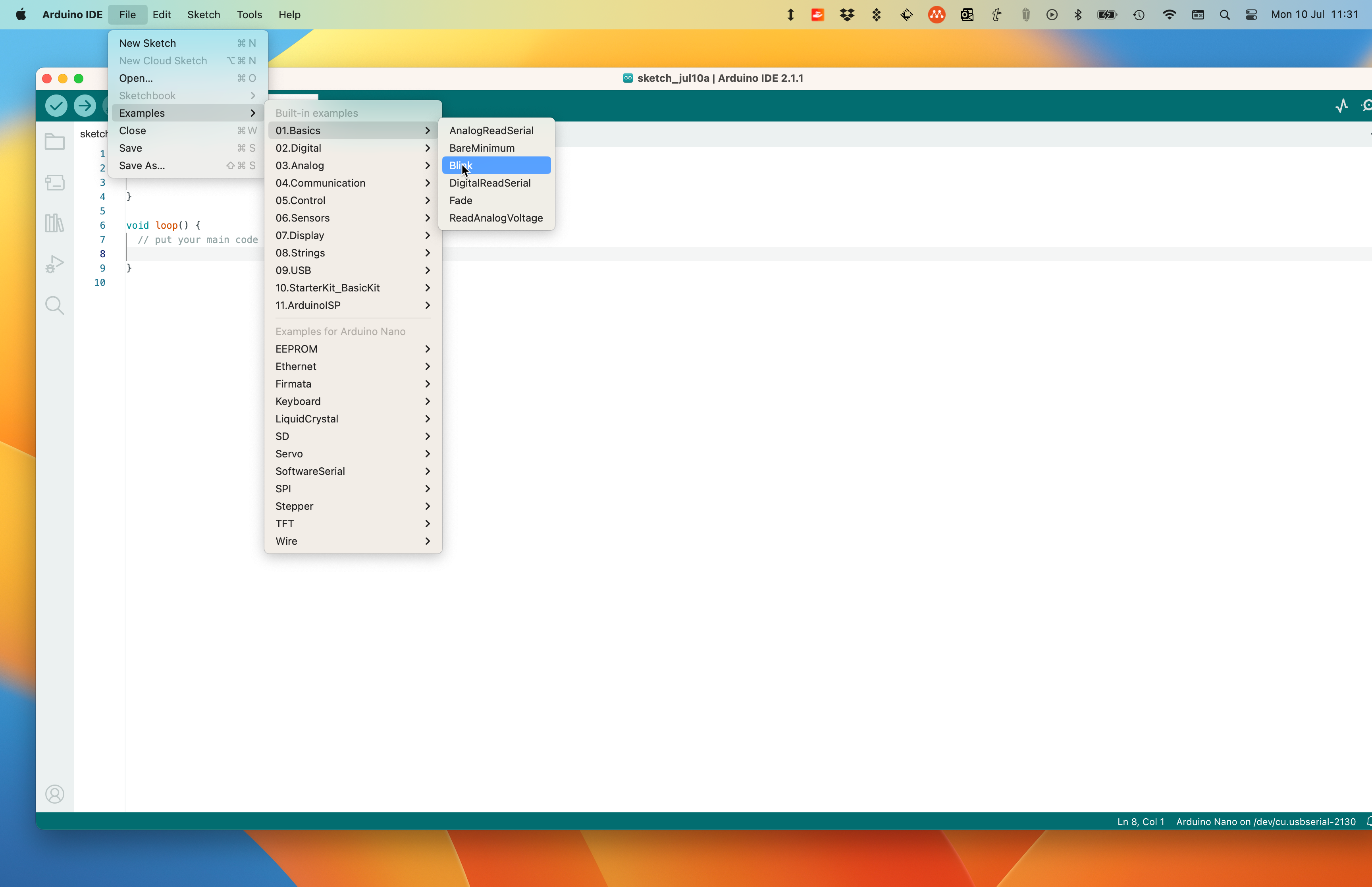The width and height of the screenshot is (1372, 887).
Task: Click the Bluetooth menu bar icon
Action: (x=1078, y=14)
